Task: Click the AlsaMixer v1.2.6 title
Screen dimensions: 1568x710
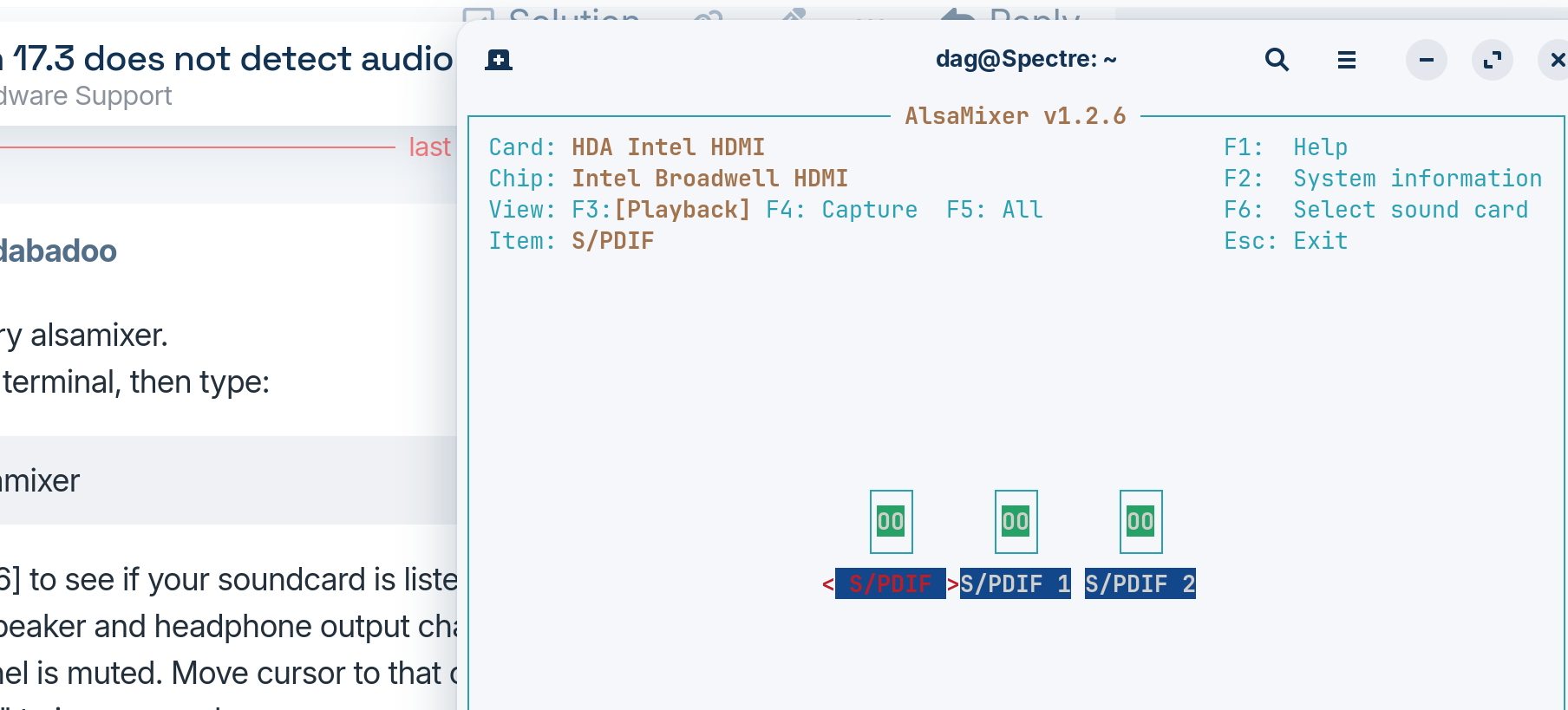Action: (x=1016, y=116)
